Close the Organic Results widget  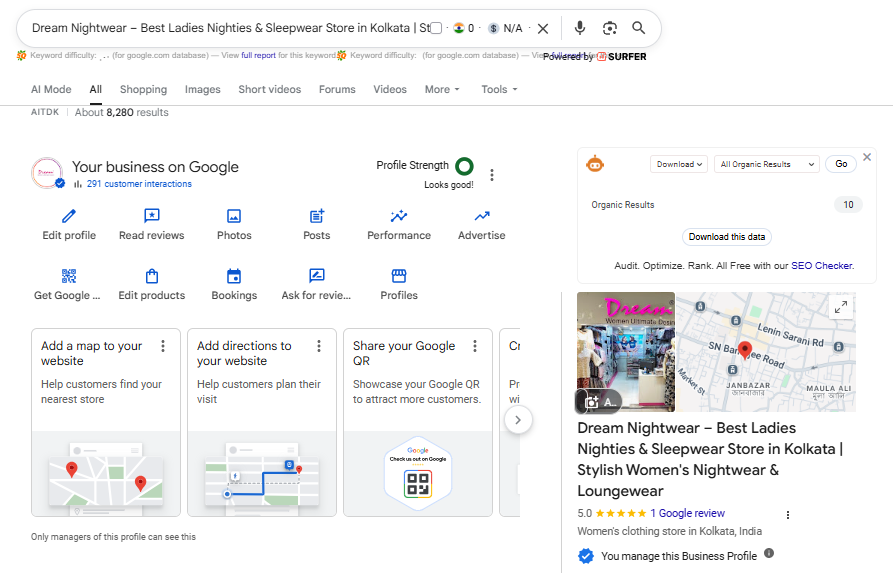867,157
